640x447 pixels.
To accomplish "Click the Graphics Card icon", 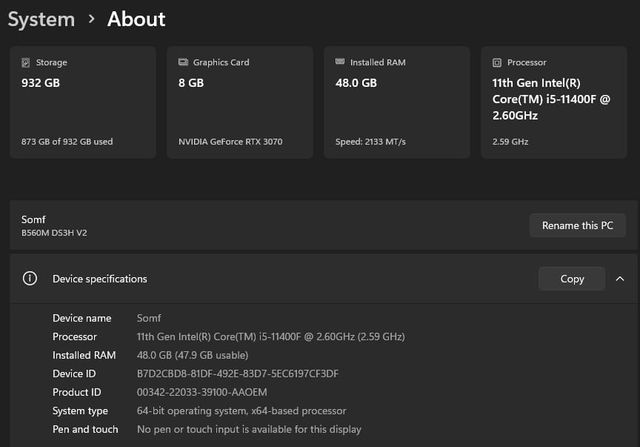I will 183,62.
